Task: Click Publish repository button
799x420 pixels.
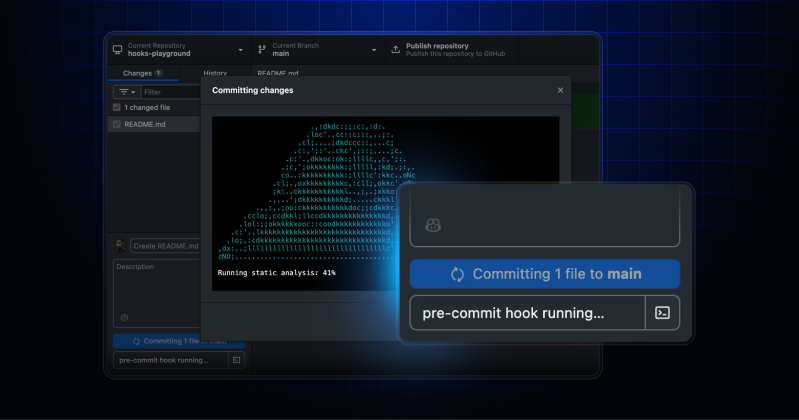Action: (451, 49)
